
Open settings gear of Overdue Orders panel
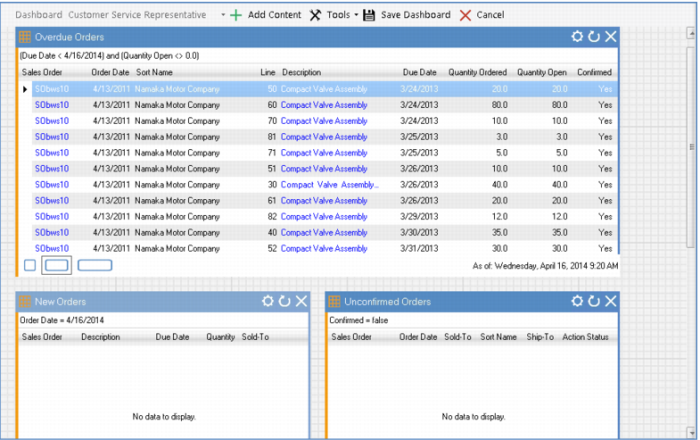point(577,37)
